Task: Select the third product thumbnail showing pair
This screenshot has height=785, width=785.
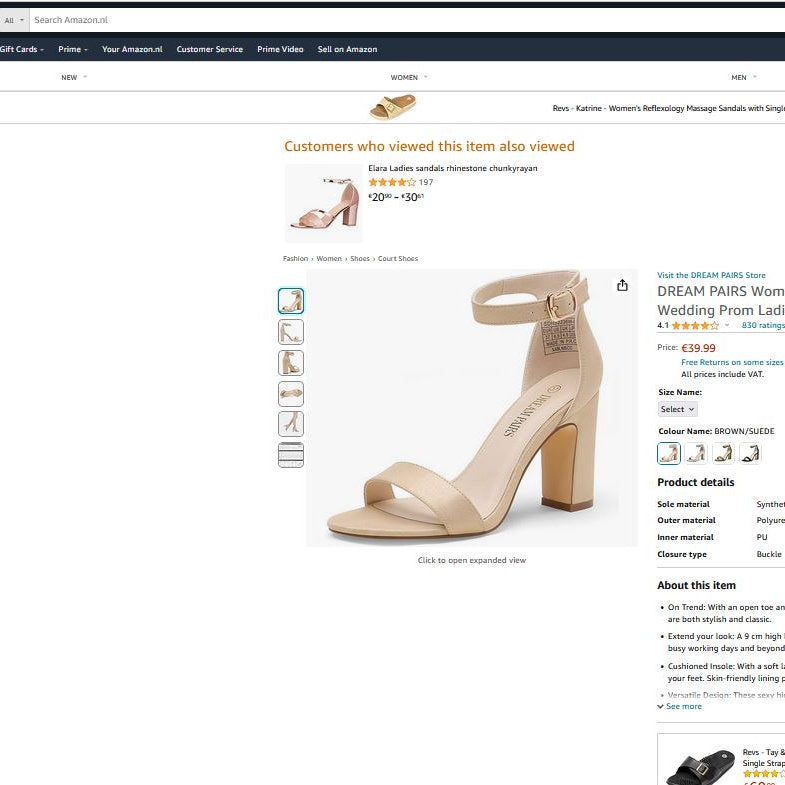Action: [291, 363]
